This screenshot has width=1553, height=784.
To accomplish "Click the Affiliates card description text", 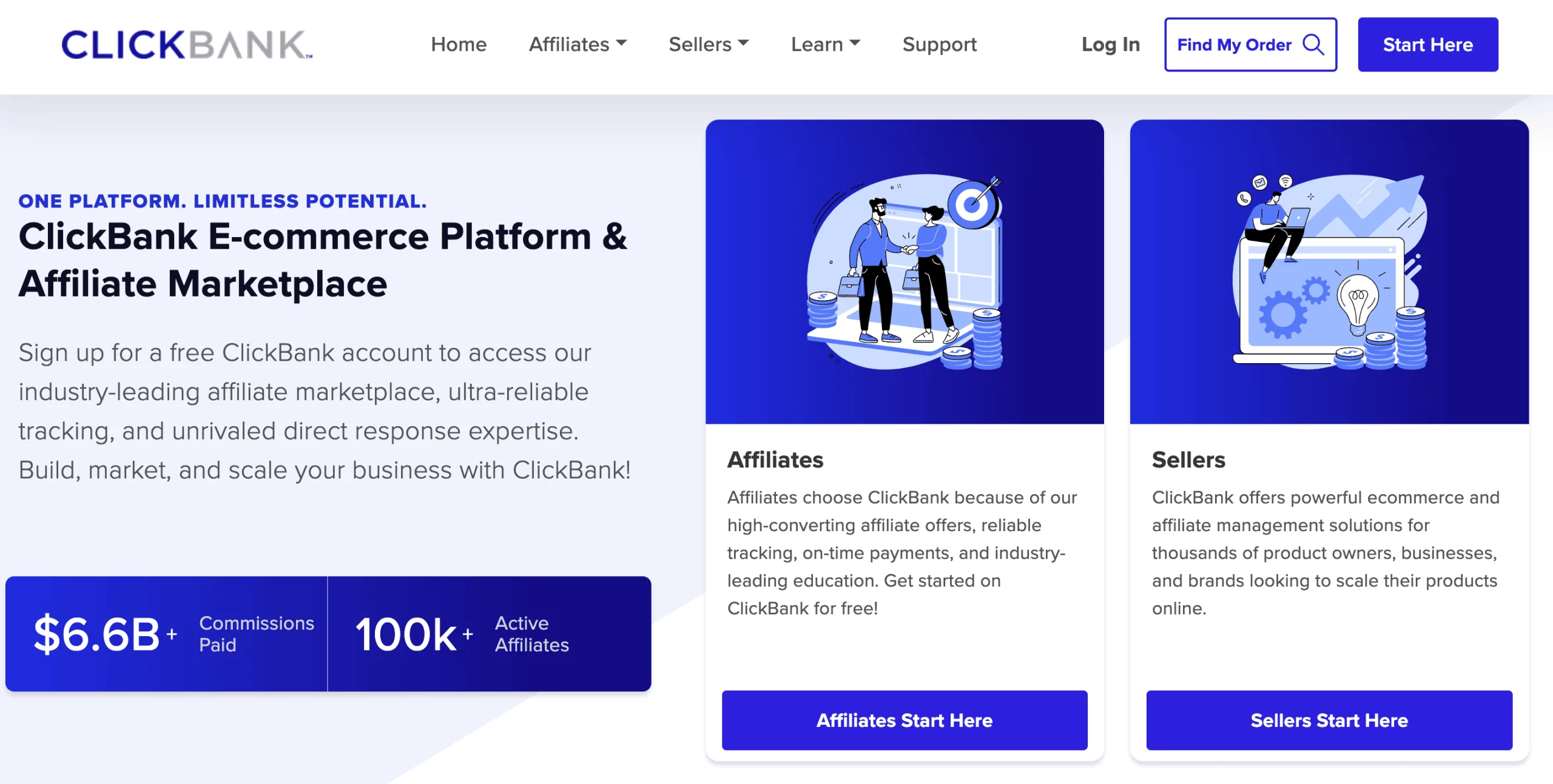I will coord(902,552).
